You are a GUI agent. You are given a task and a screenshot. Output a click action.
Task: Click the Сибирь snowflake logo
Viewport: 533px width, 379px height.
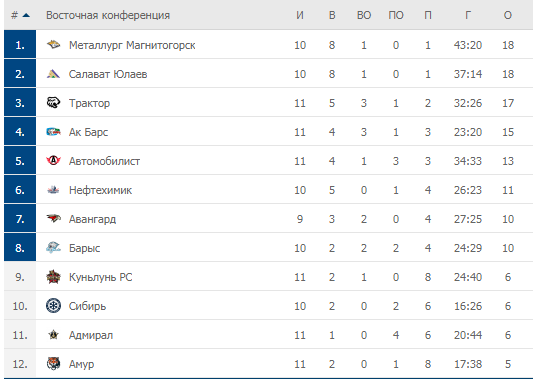tap(53, 306)
